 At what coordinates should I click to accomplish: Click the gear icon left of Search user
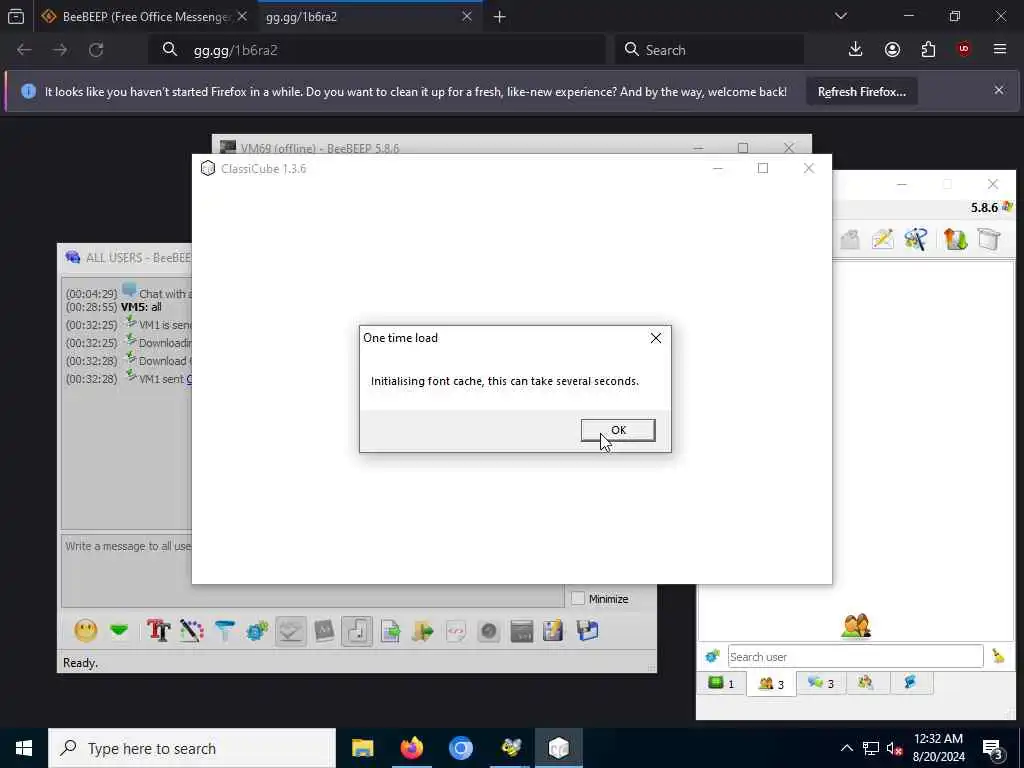point(712,656)
